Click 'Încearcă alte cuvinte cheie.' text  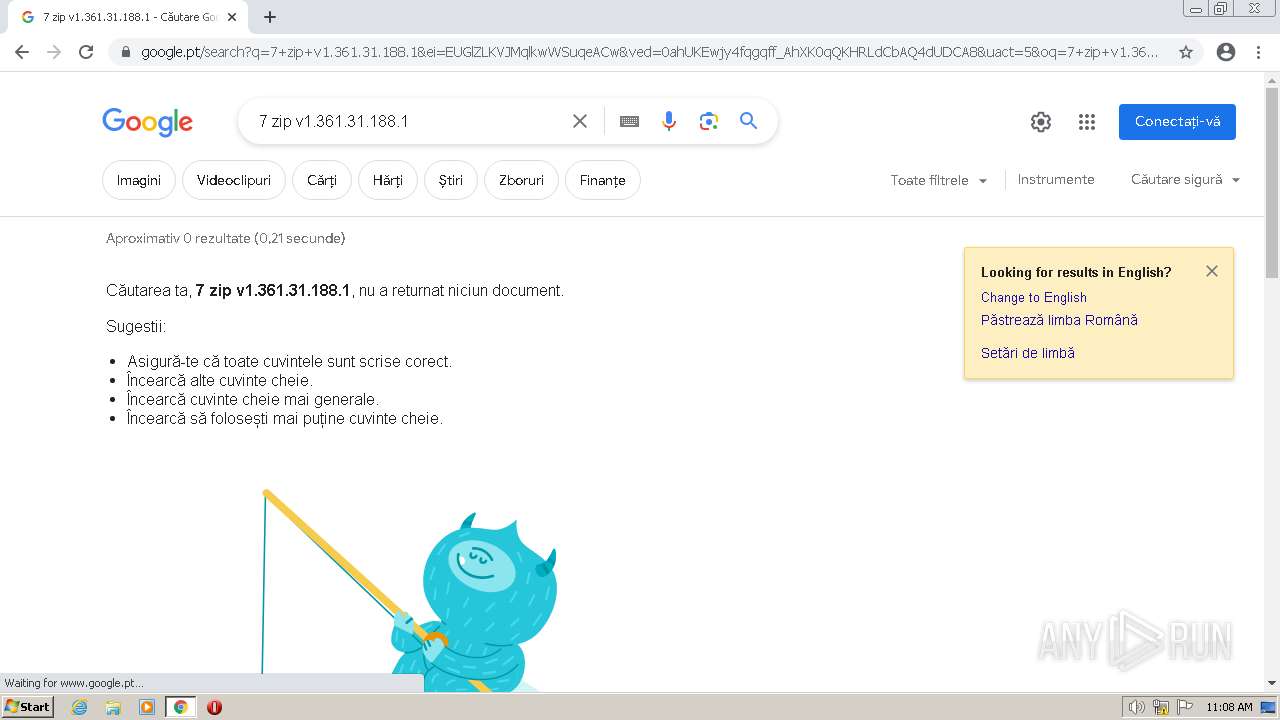pos(220,380)
